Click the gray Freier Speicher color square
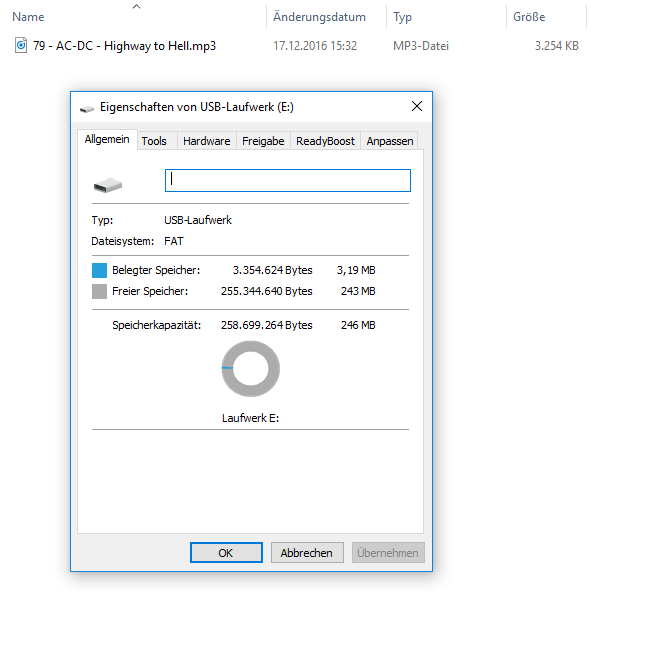Screen dimensions: 645x670 click(99, 291)
